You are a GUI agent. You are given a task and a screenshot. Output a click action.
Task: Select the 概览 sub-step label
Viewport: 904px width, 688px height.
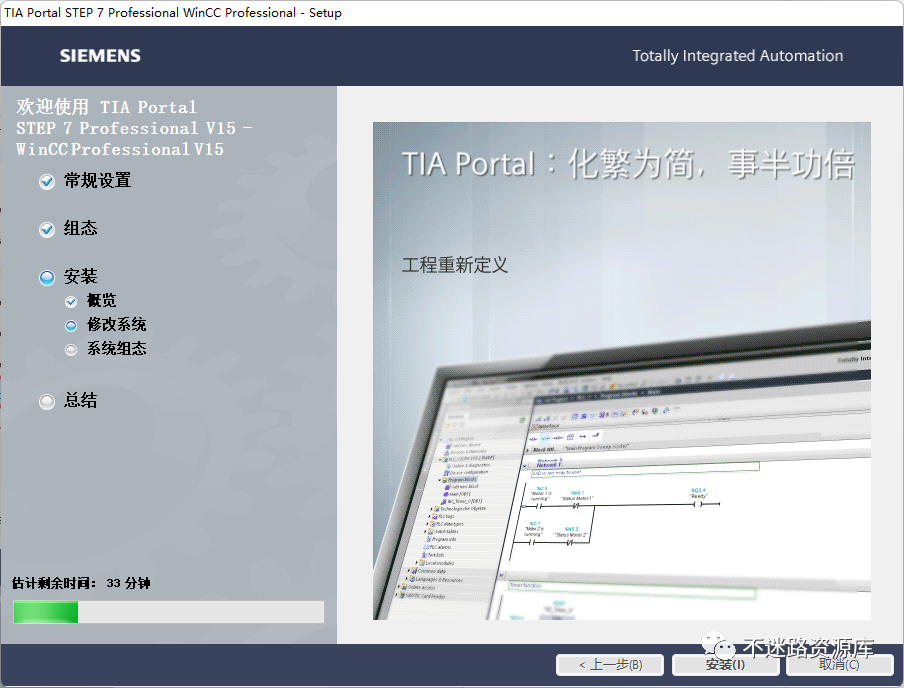coord(101,300)
